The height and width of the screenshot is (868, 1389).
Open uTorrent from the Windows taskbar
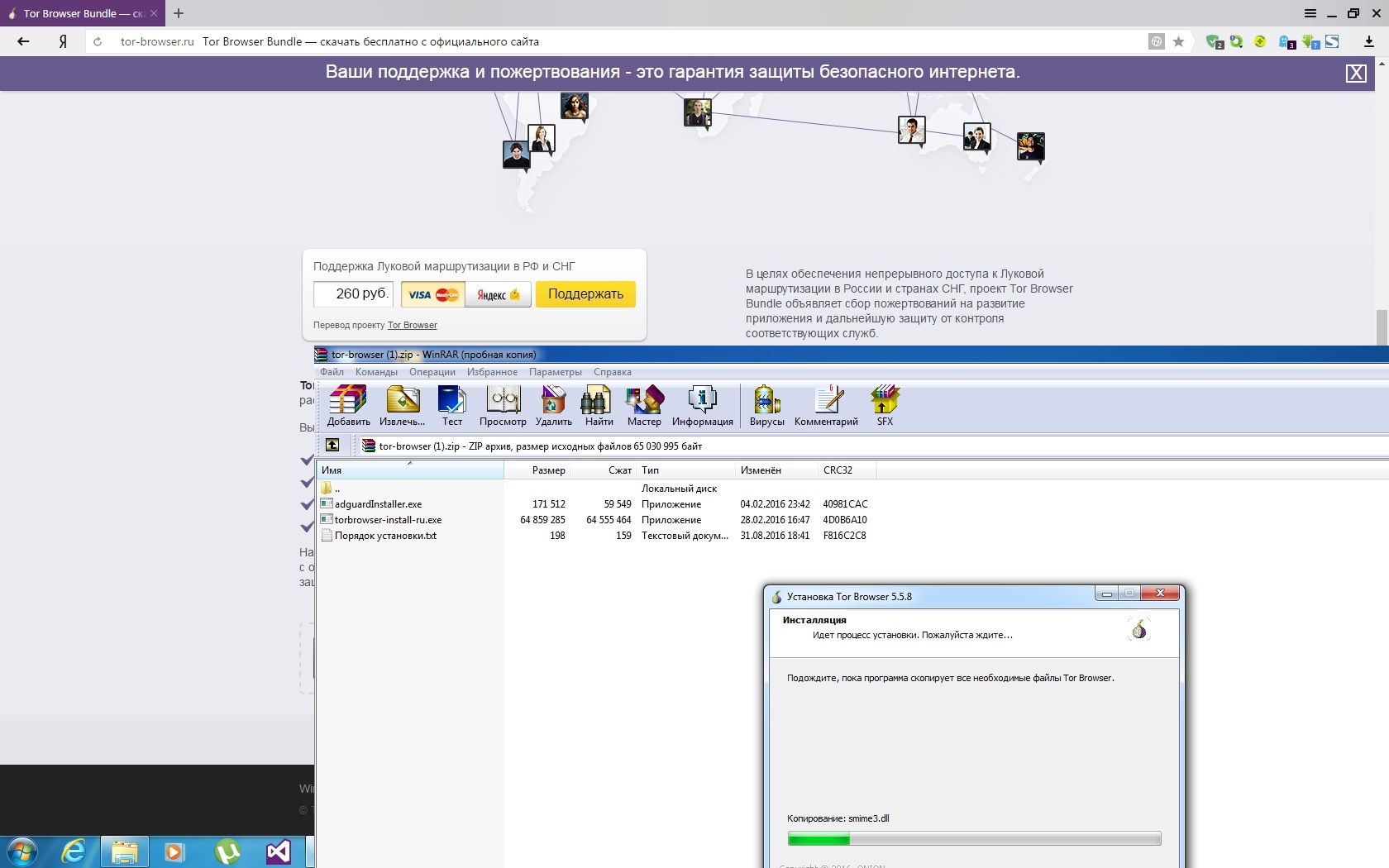(227, 851)
